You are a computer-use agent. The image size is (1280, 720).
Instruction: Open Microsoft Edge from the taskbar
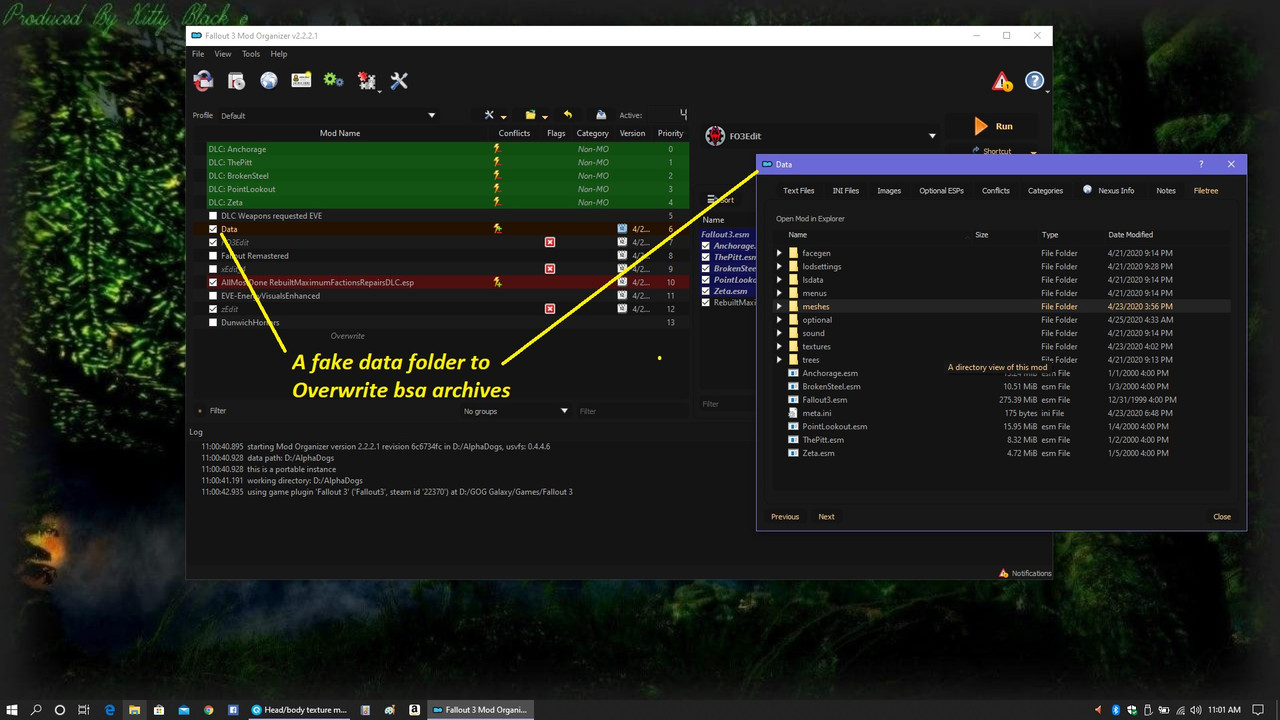coord(110,709)
